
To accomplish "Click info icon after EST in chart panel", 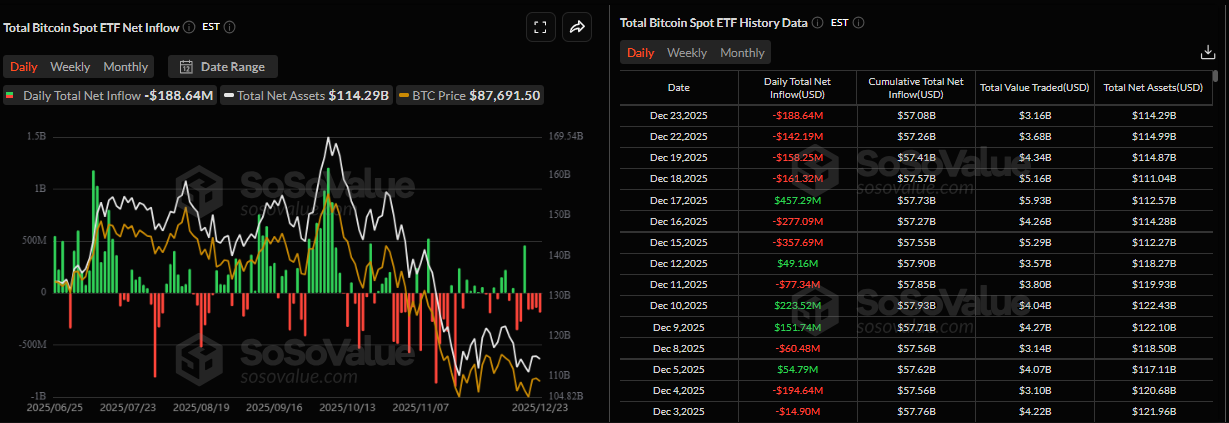I will click(x=232, y=27).
